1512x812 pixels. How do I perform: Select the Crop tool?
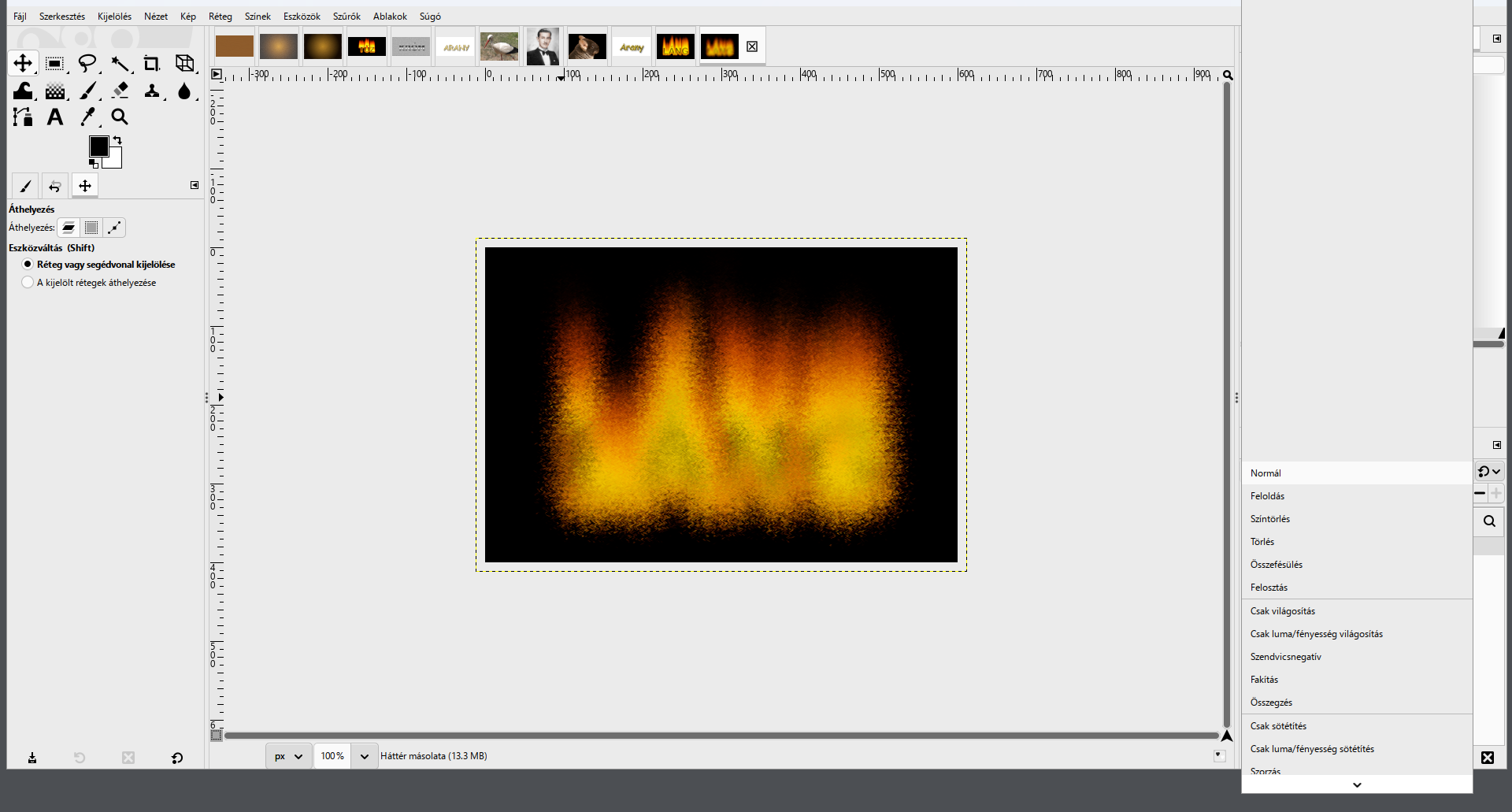coord(151,63)
